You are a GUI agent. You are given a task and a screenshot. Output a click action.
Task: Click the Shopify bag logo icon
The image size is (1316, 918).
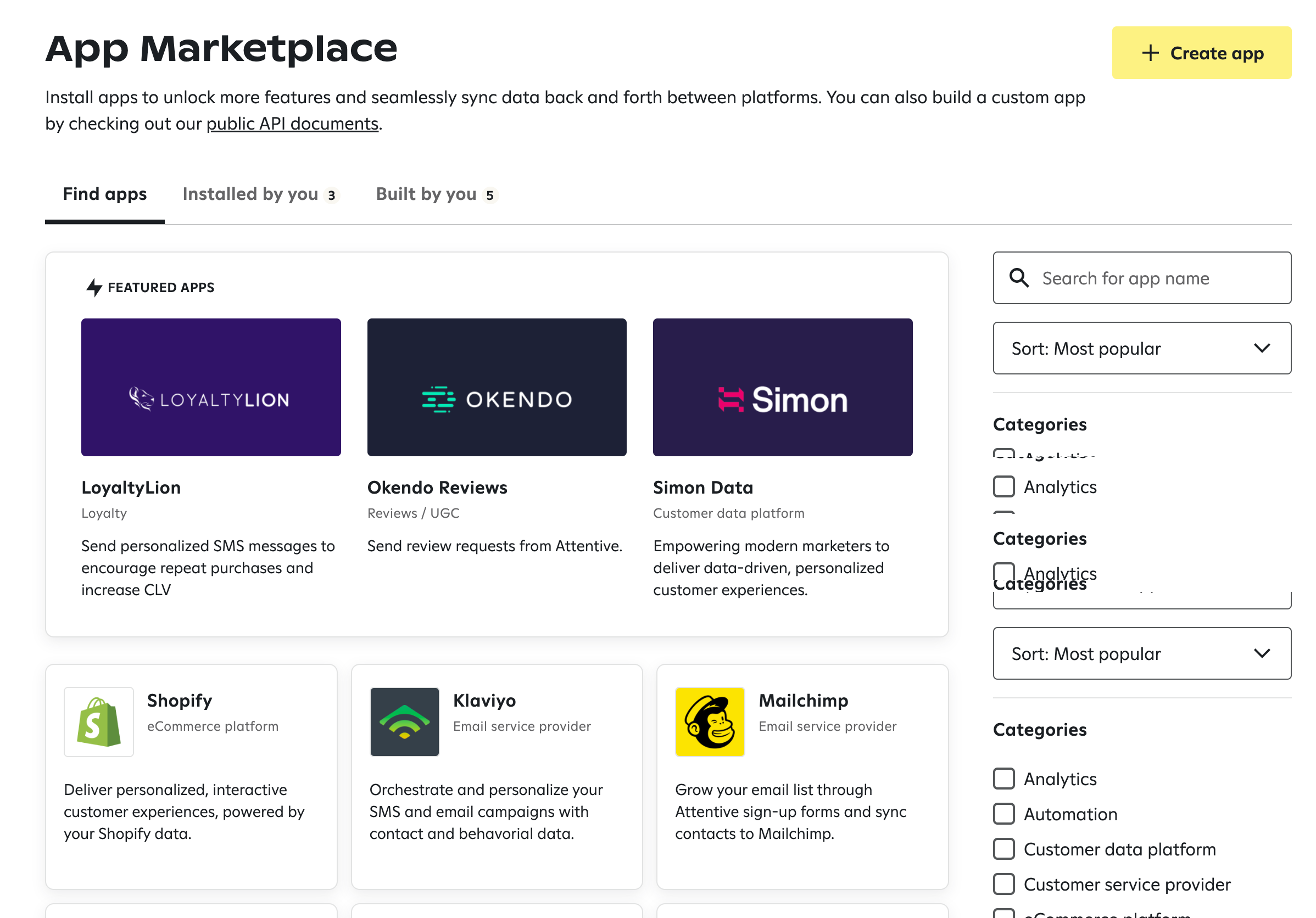(98, 722)
